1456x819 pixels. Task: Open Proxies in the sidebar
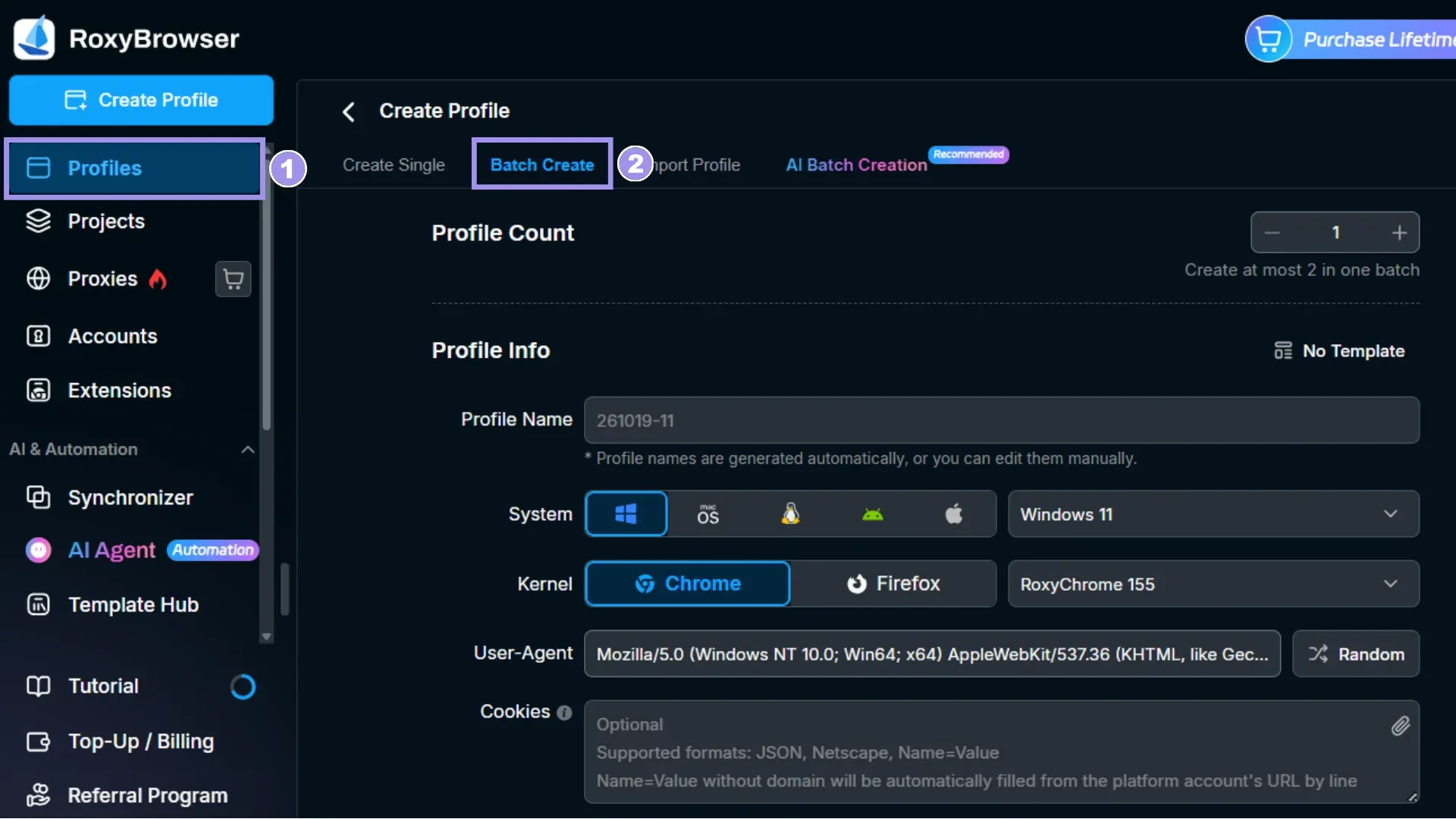[102, 279]
